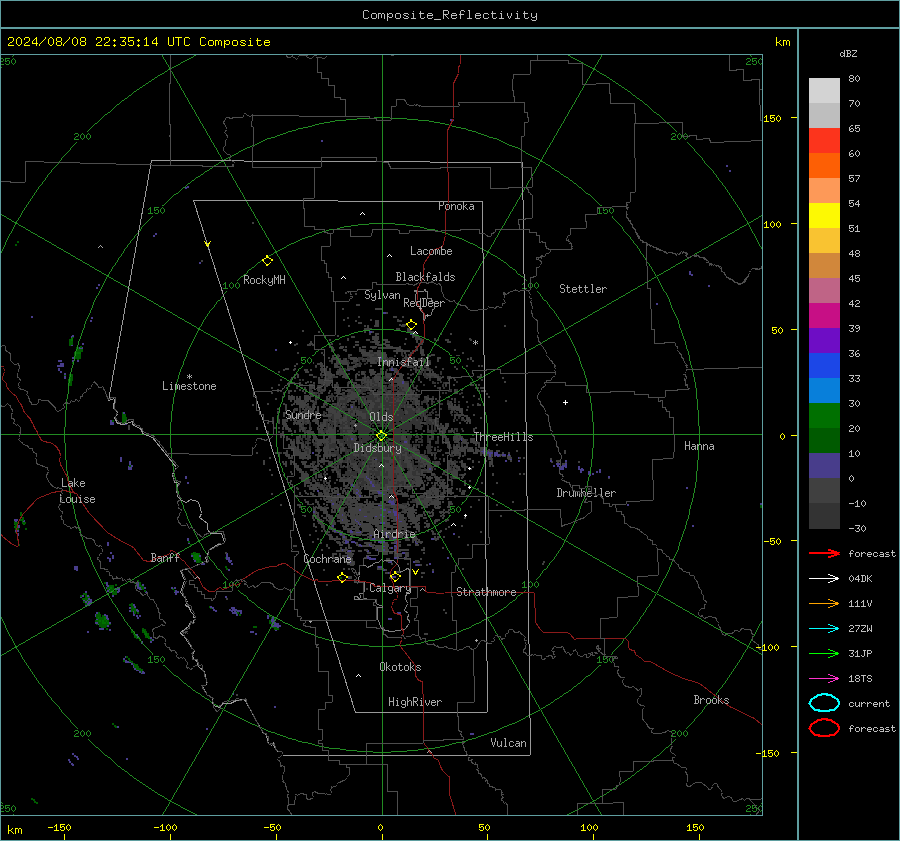
Task: Select the RedDeer map label
Action: (424, 303)
